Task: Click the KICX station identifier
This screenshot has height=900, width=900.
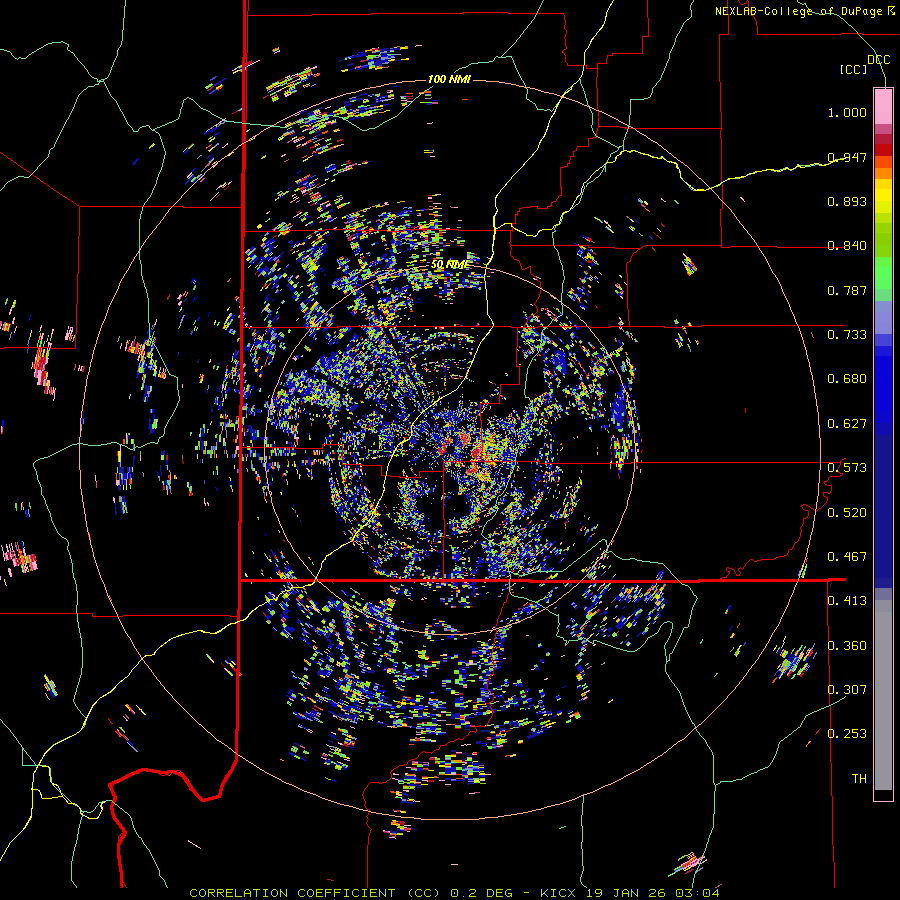Action: tap(558, 893)
